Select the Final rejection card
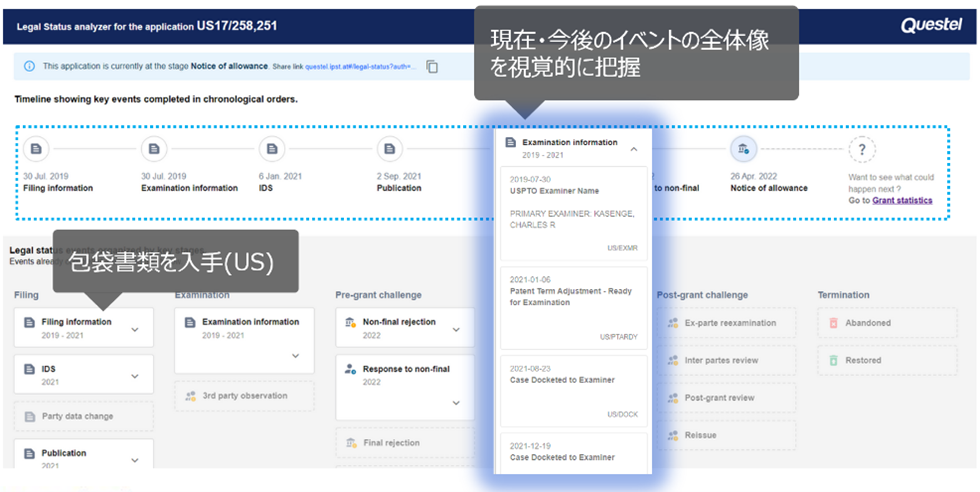980x492 pixels. click(x=405, y=443)
